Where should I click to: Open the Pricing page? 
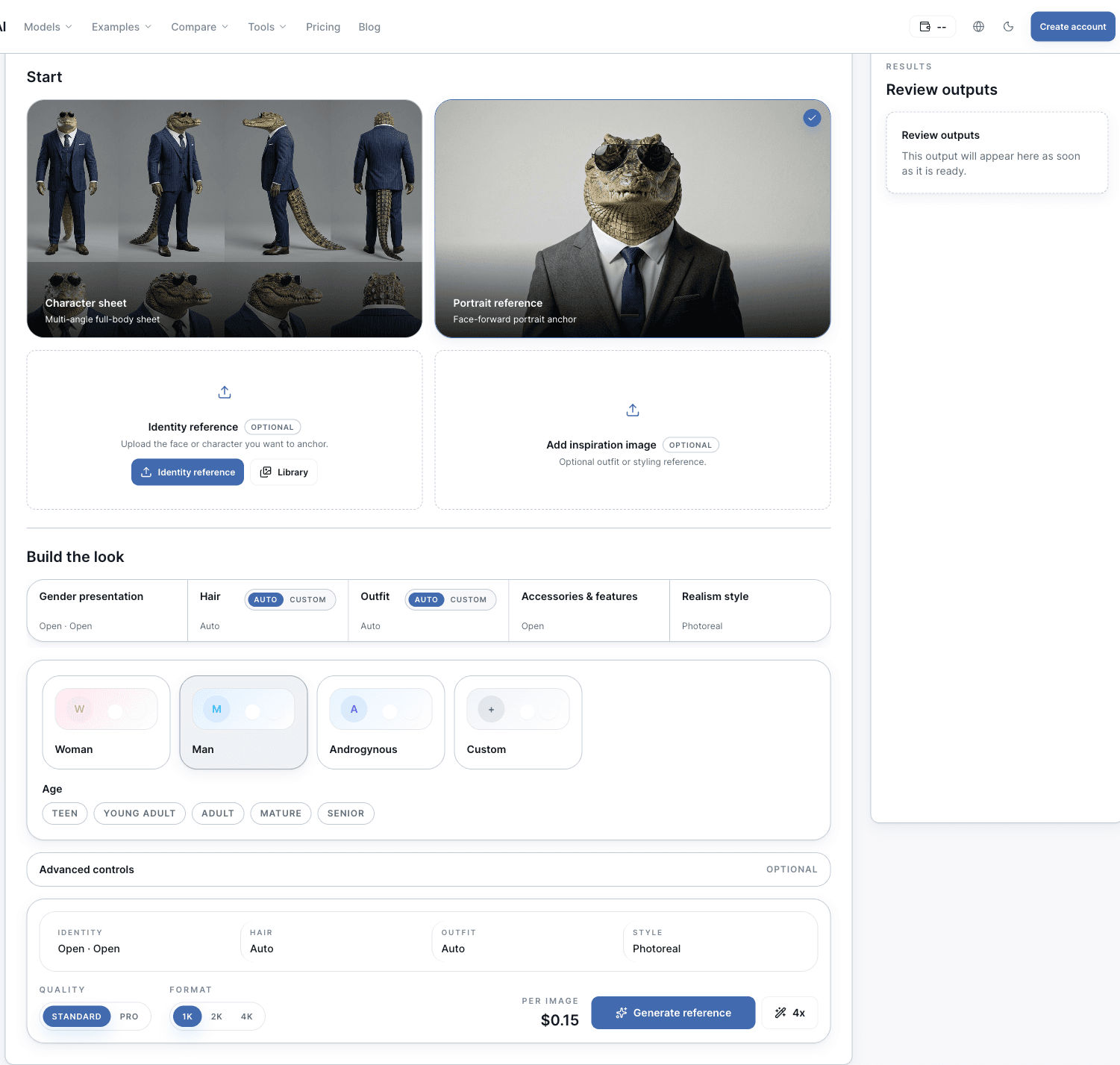pyautogui.click(x=322, y=26)
